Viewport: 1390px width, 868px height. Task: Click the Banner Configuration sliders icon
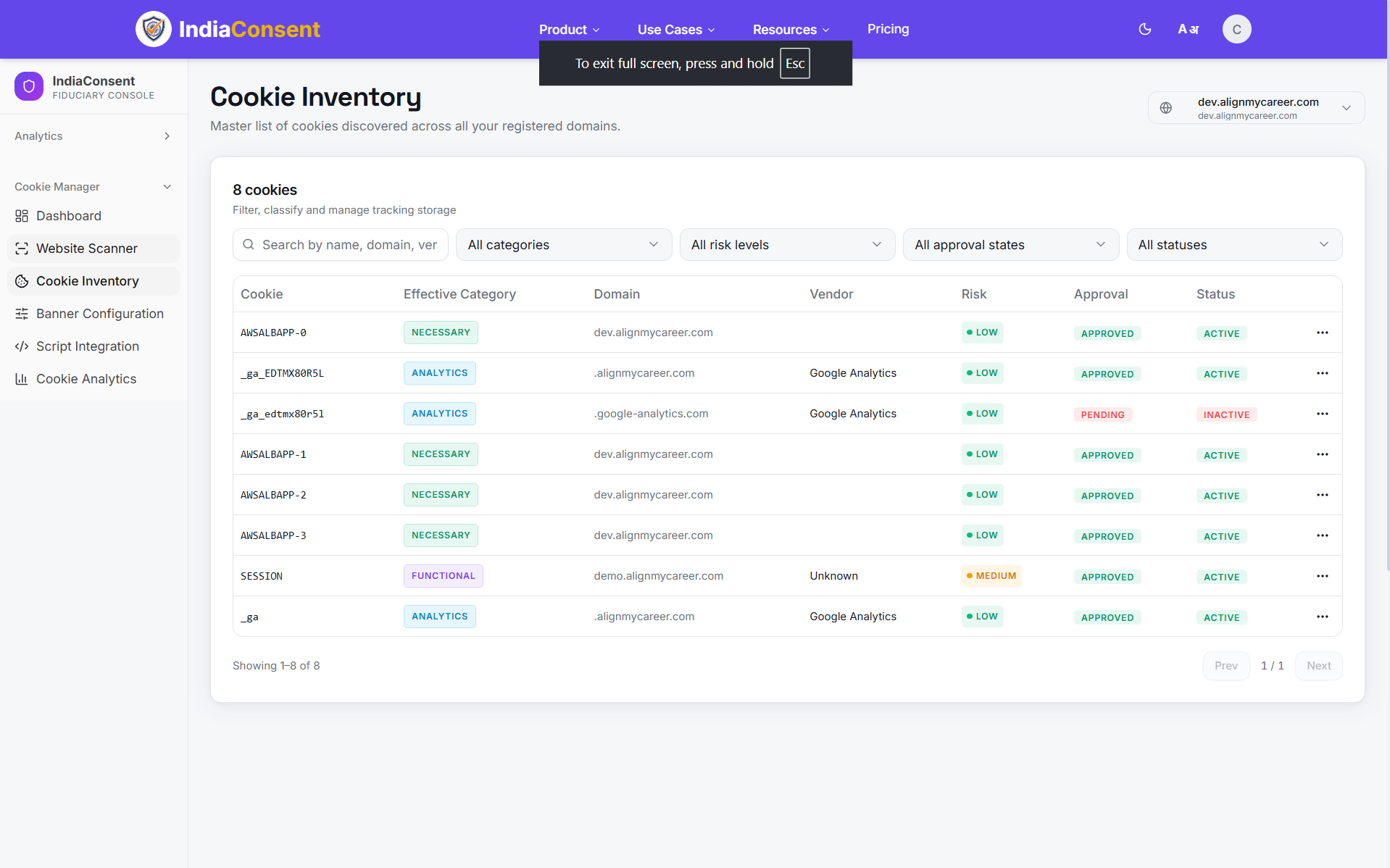pos(22,314)
